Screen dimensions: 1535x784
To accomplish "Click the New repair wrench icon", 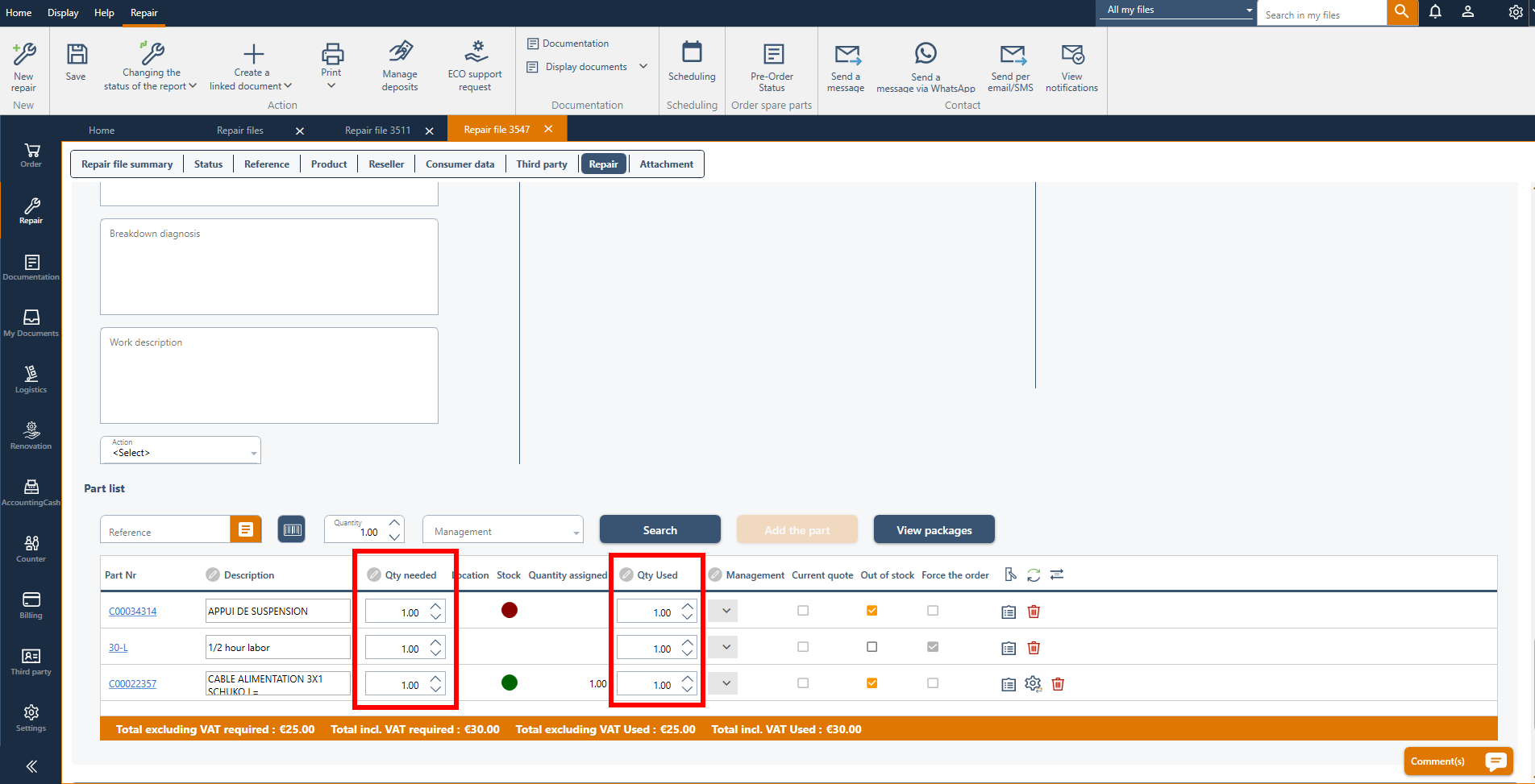I will (24, 54).
